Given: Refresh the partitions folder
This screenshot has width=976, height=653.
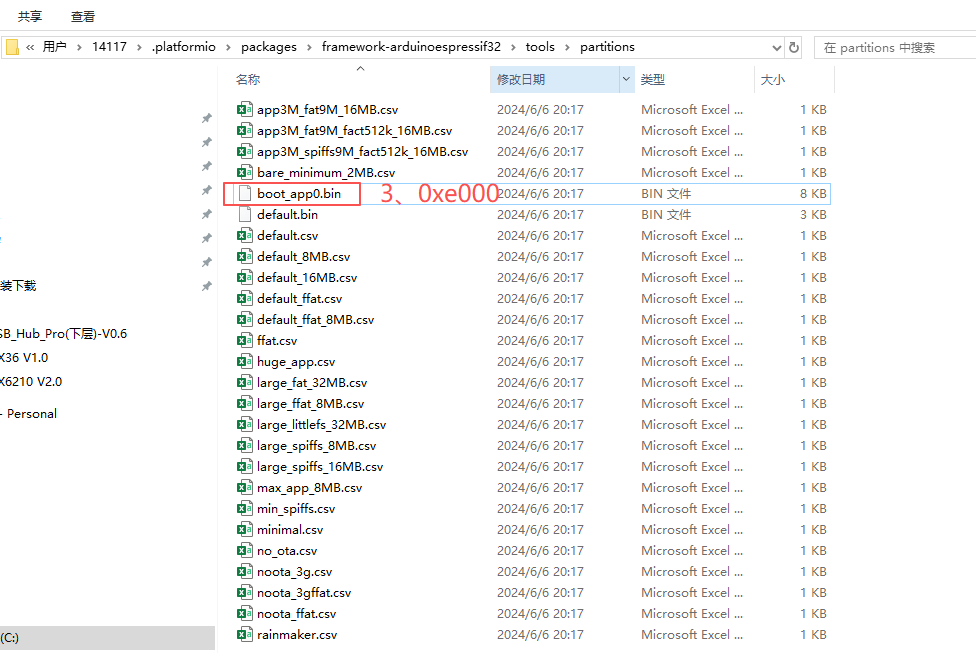Looking at the screenshot, I should (x=794, y=47).
